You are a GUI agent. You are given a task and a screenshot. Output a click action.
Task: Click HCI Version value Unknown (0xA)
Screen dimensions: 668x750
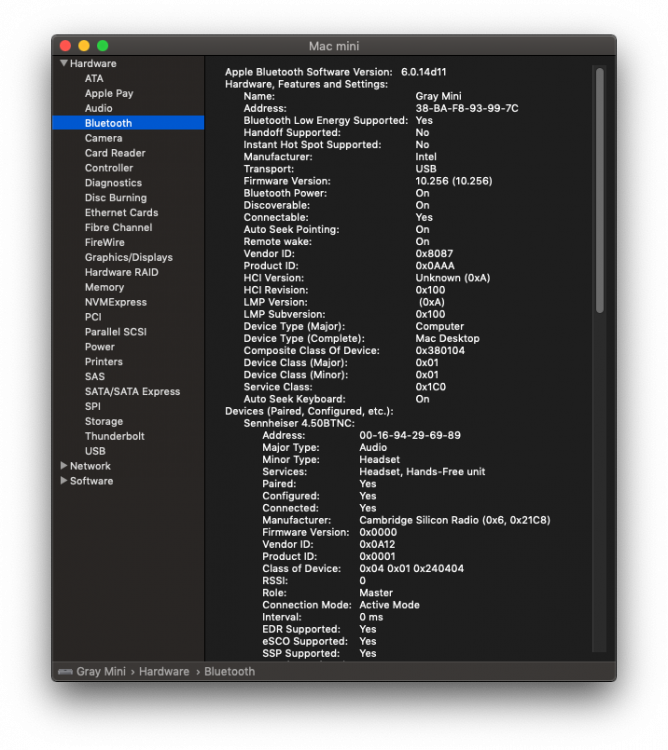coord(452,278)
